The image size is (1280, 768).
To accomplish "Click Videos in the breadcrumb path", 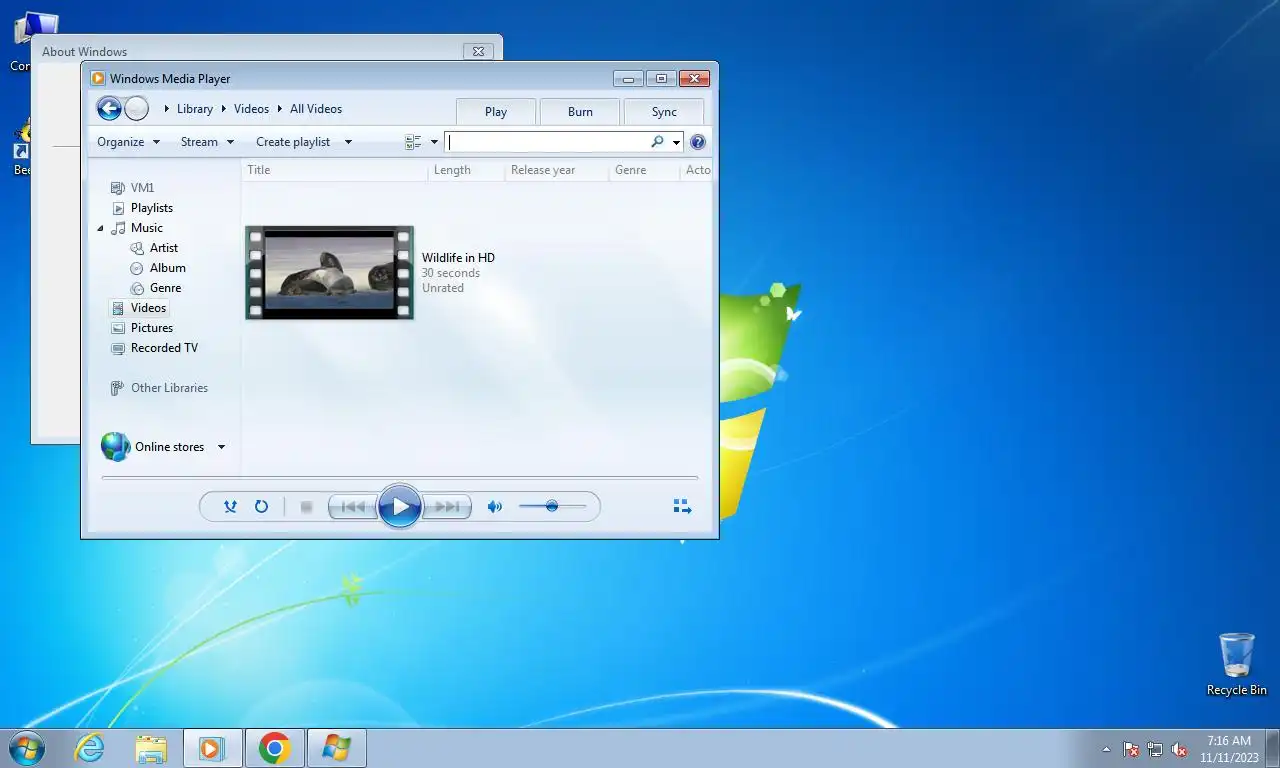I will click(x=251, y=109).
